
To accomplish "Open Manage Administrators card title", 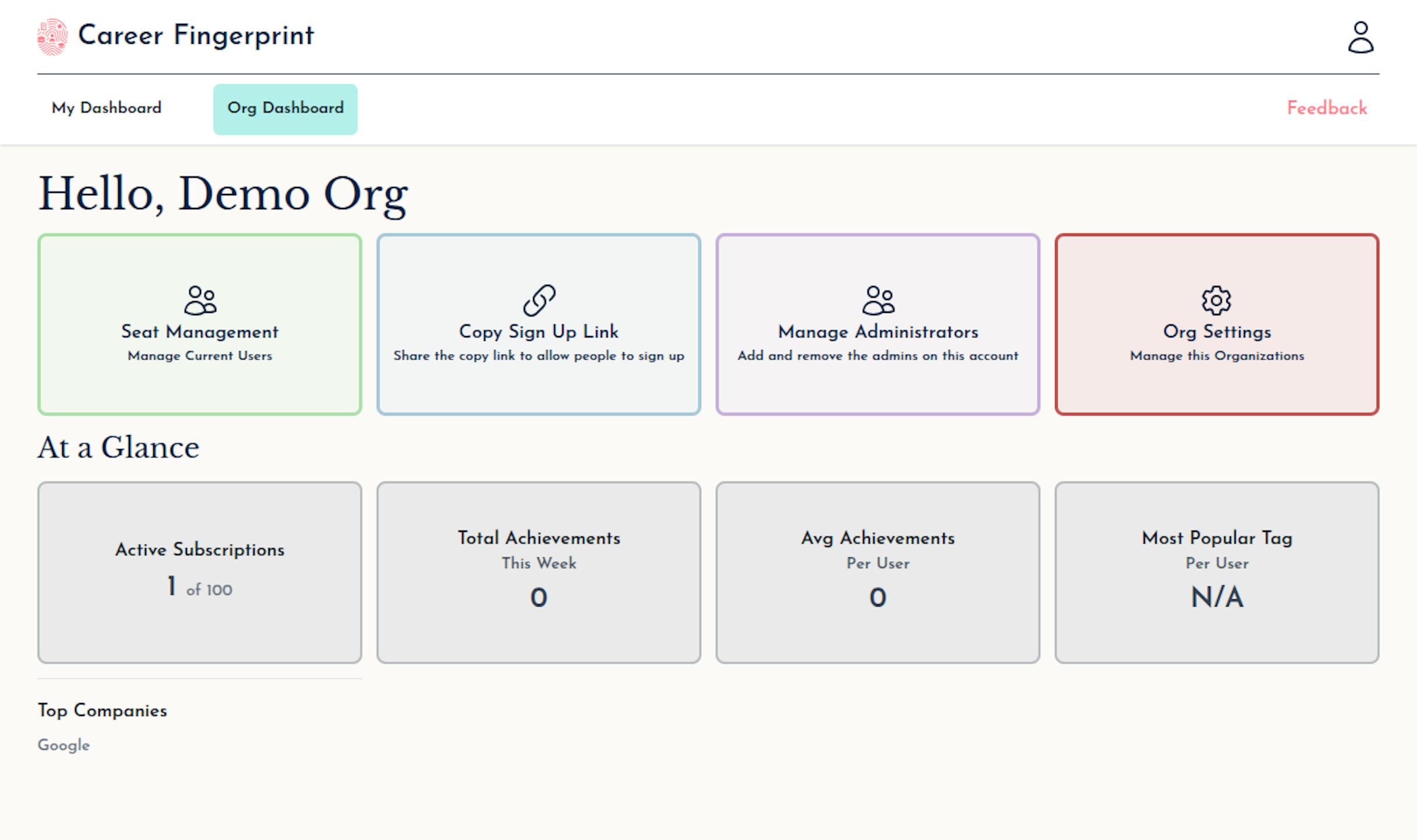I will 878,332.
